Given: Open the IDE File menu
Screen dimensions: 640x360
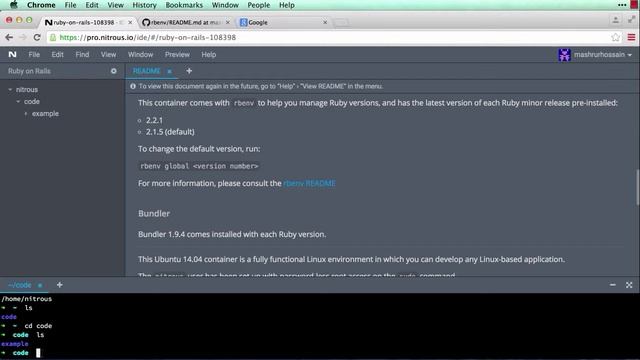Looking at the screenshot, I should (x=34, y=55).
